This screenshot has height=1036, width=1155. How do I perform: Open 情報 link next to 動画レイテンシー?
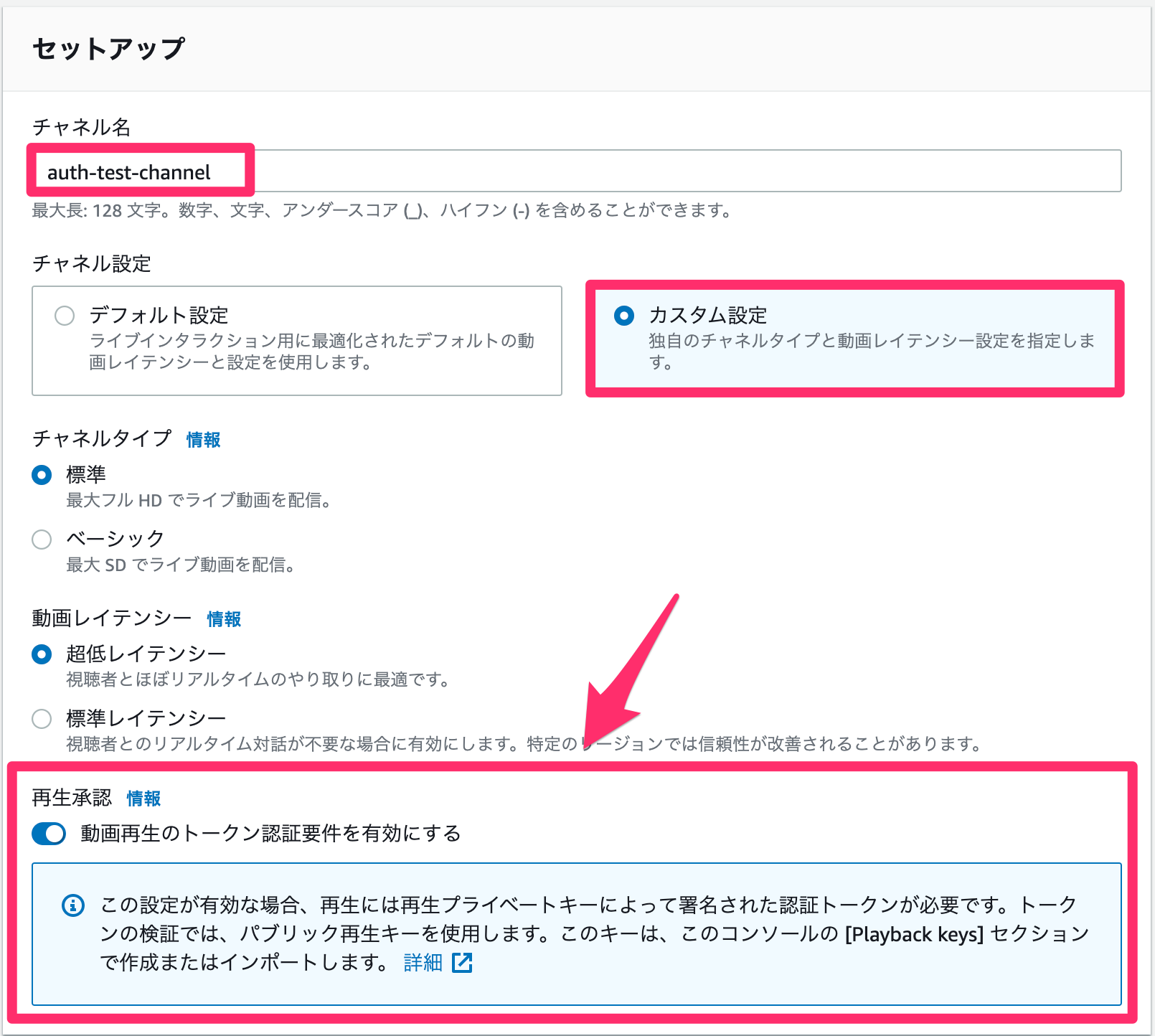(x=222, y=619)
